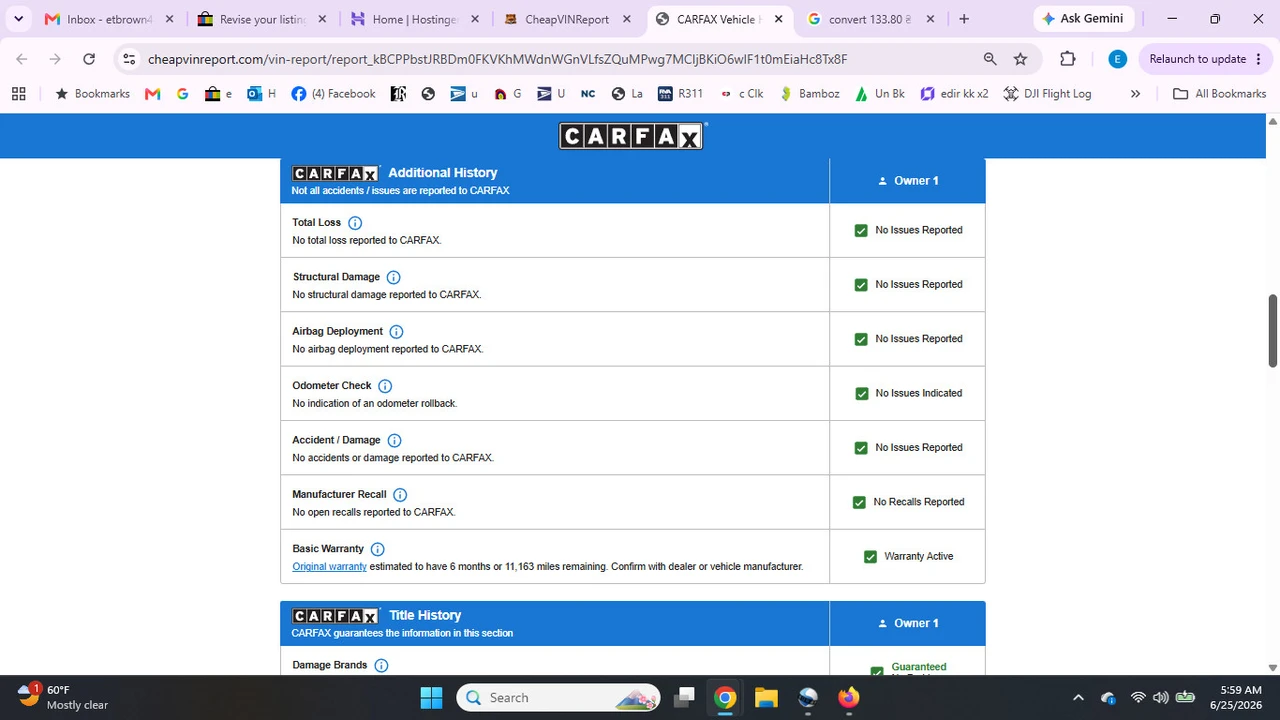Open the Extensions puzzle icon
This screenshot has height=720, width=1280.
[1068, 59]
